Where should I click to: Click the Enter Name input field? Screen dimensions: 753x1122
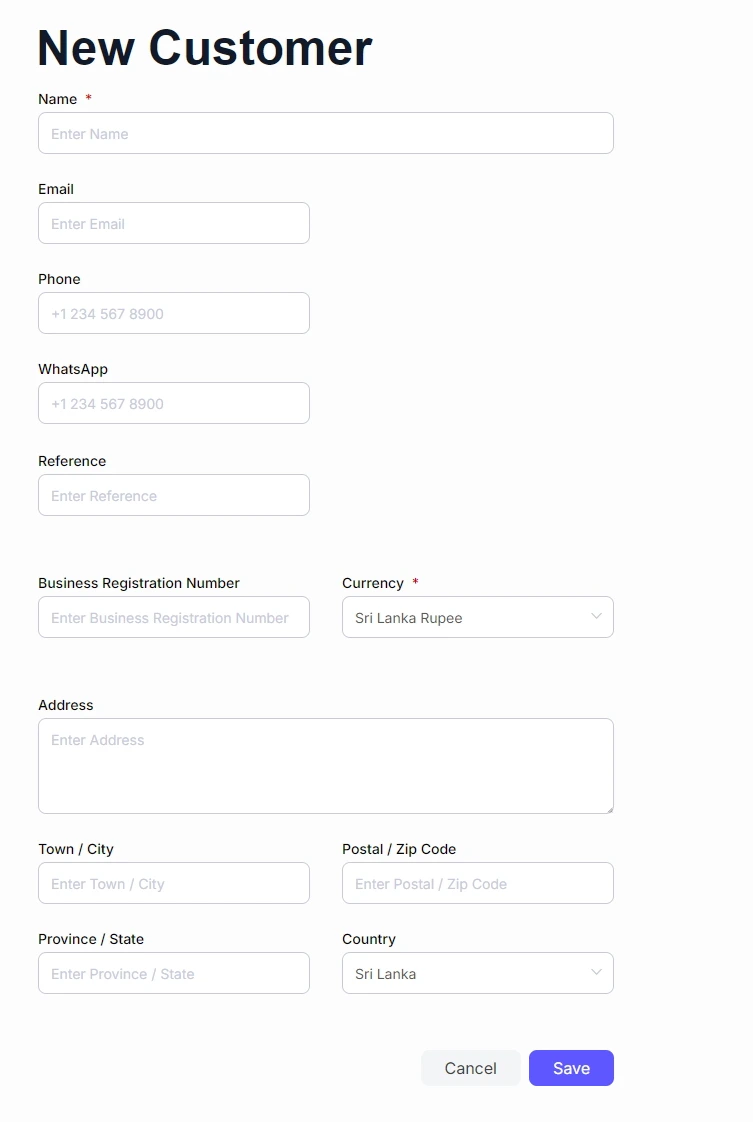pyautogui.click(x=325, y=133)
